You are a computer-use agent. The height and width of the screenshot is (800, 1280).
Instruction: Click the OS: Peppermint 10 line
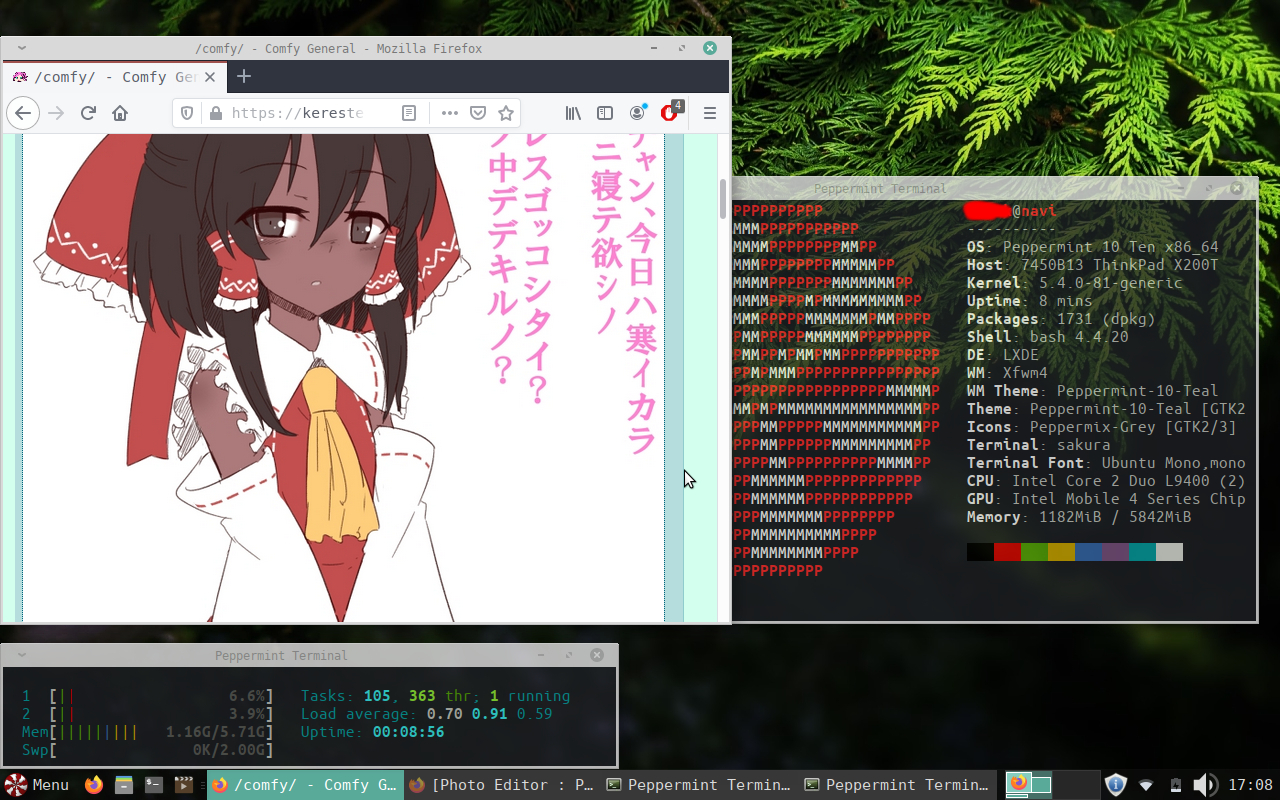click(x=1093, y=247)
